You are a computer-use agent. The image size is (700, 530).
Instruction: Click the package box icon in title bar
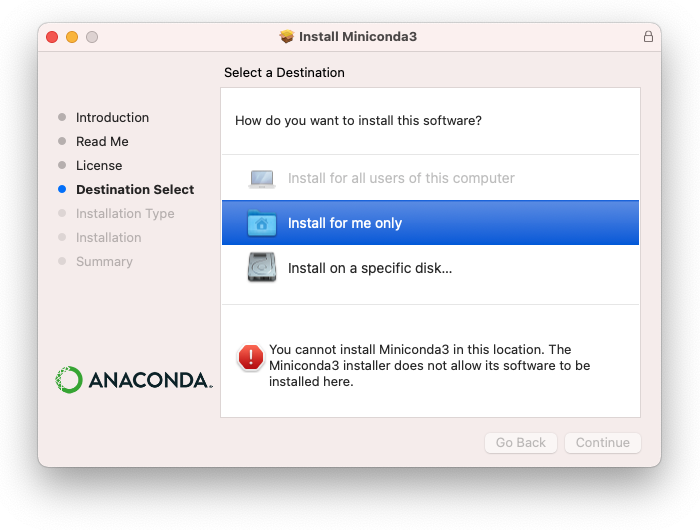coord(287,37)
